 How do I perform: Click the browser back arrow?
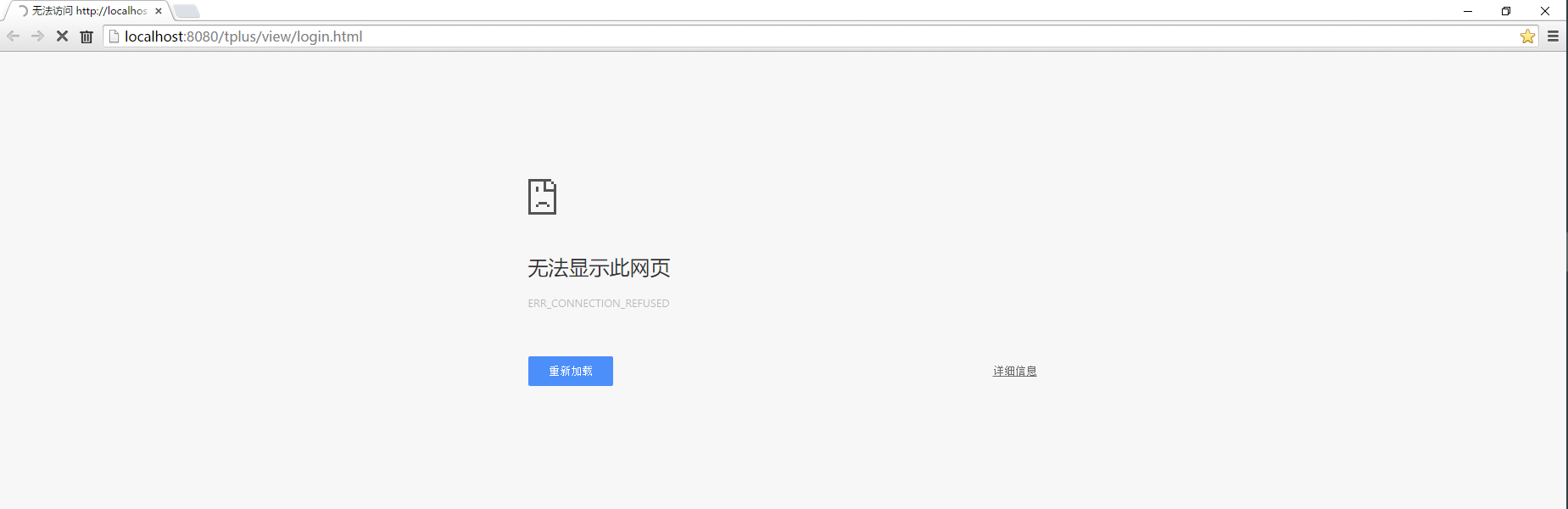point(13,36)
